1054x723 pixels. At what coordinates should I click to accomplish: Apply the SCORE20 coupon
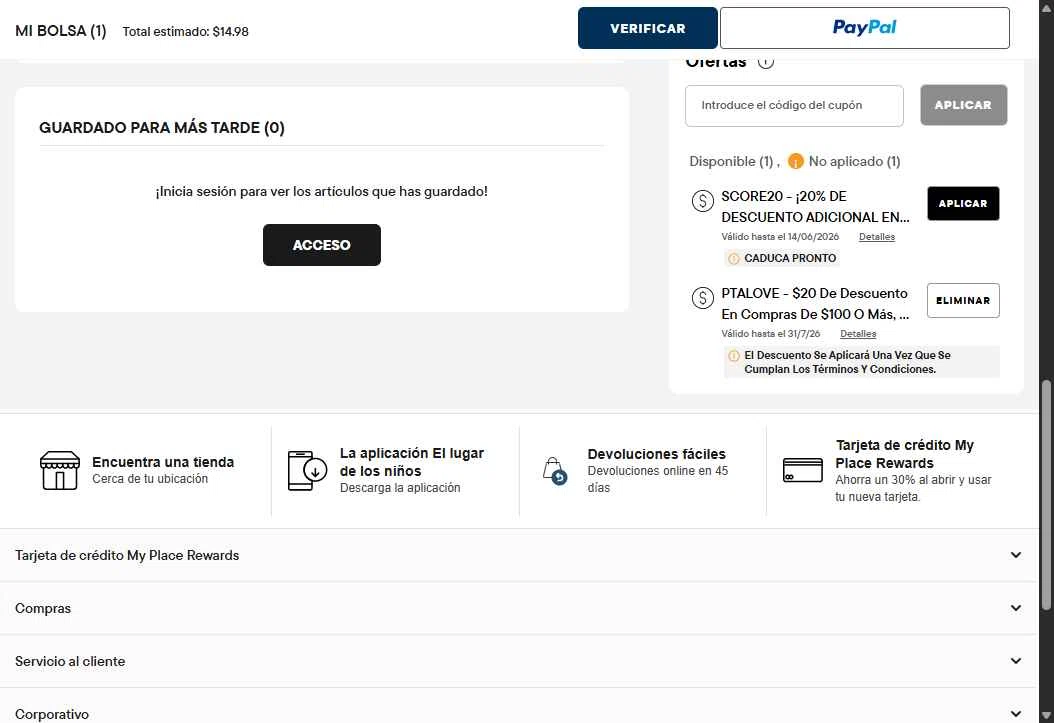[x=963, y=204]
